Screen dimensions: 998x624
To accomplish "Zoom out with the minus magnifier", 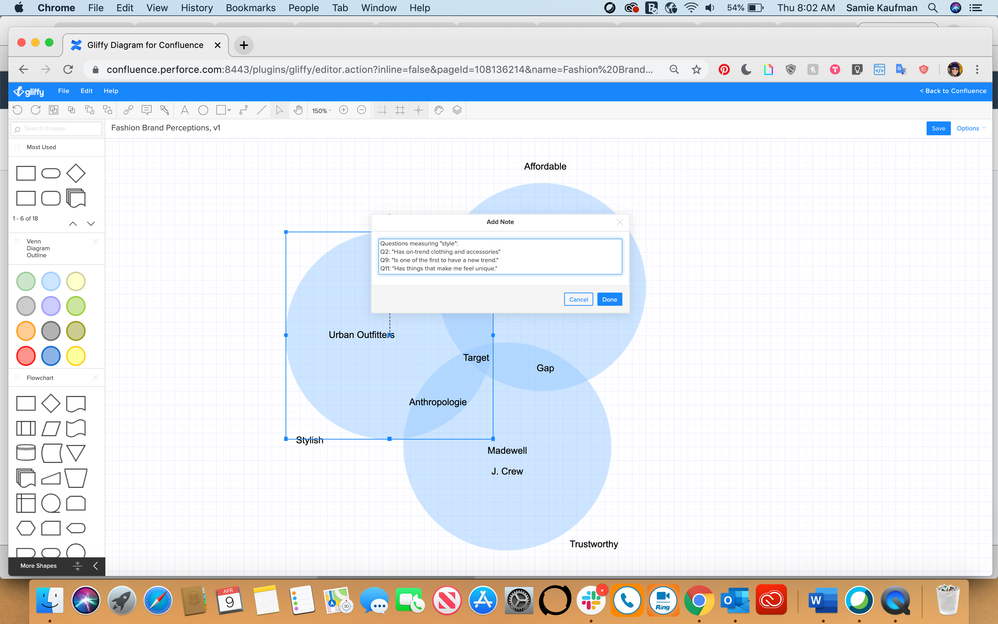I will coord(362,110).
